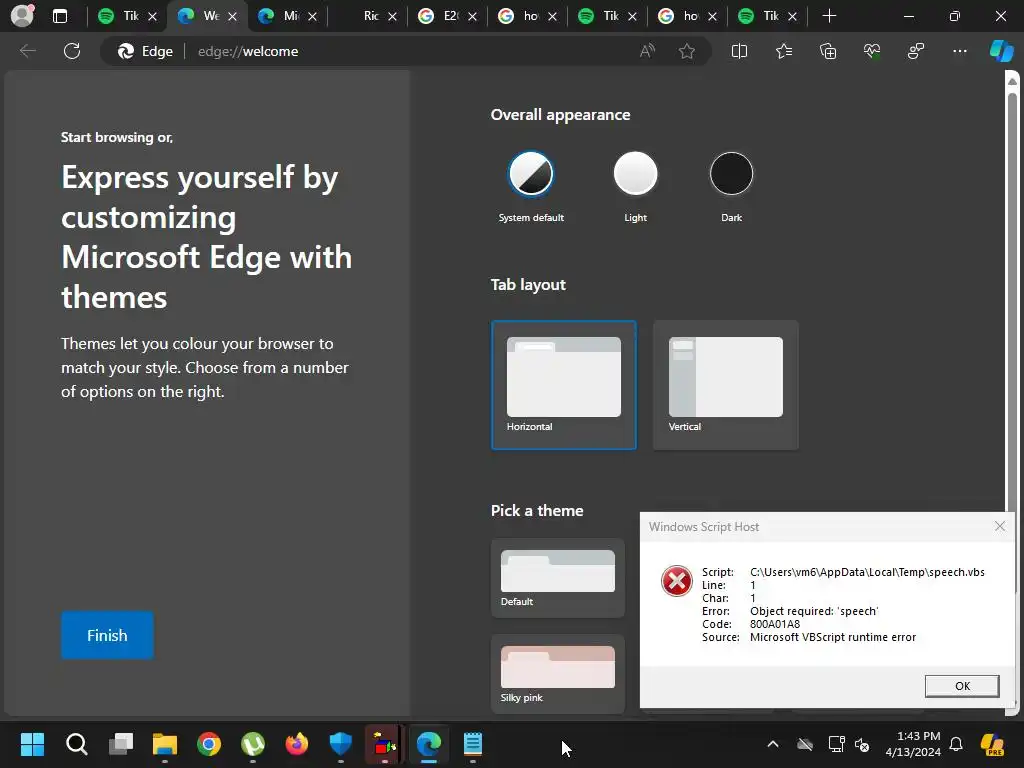Switch to the 'Ric' tab

(x=367, y=16)
